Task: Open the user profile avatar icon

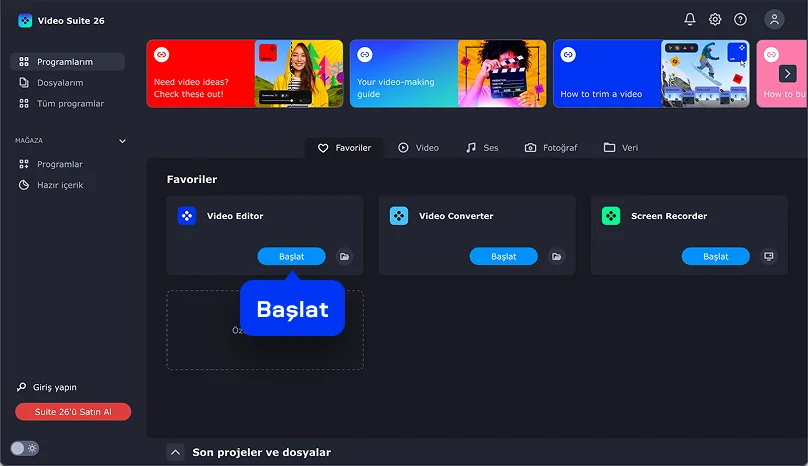Action: (774, 20)
